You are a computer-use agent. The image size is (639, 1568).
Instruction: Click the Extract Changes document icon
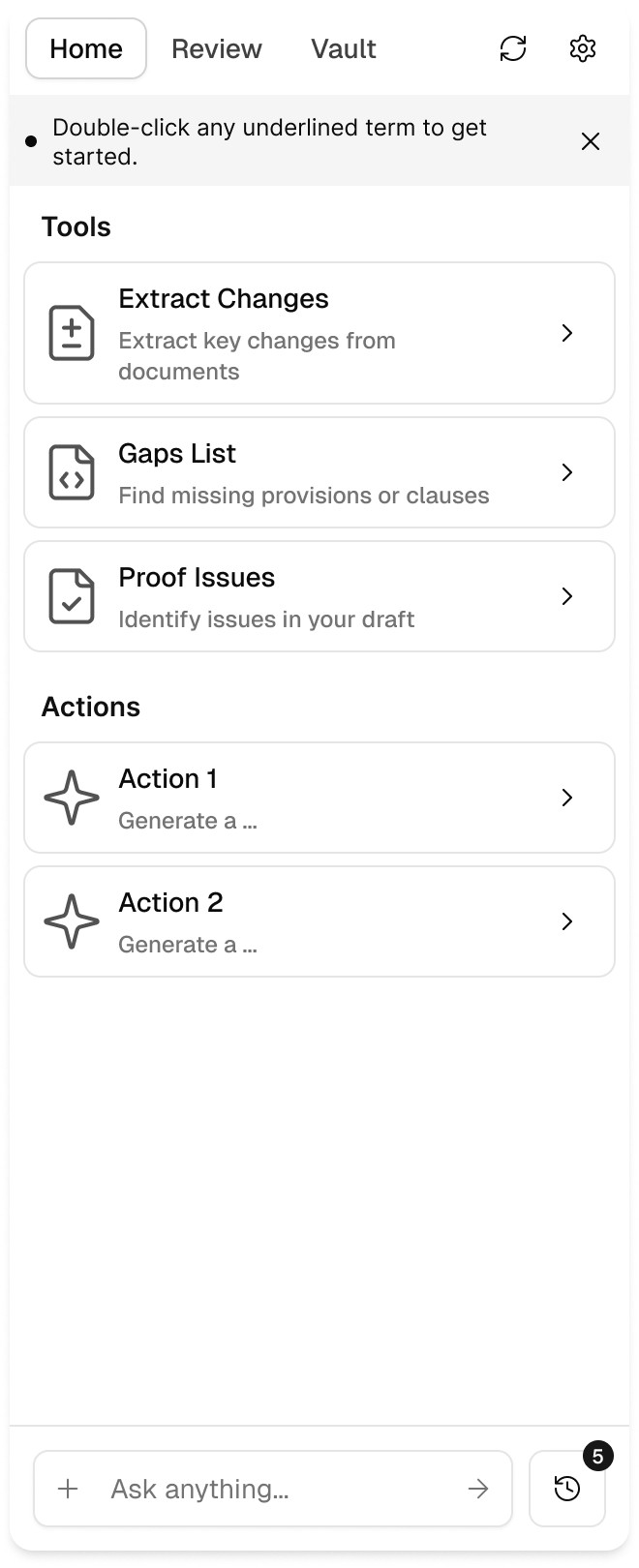(72, 333)
